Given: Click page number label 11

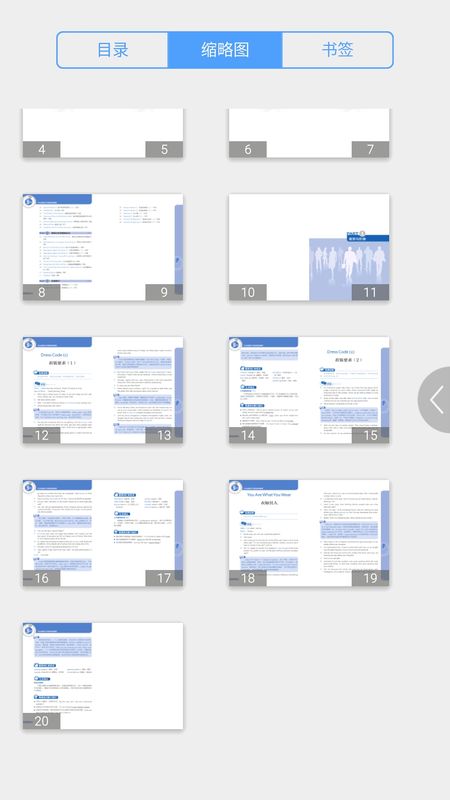Looking at the screenshot, I should tap(370, 292).
